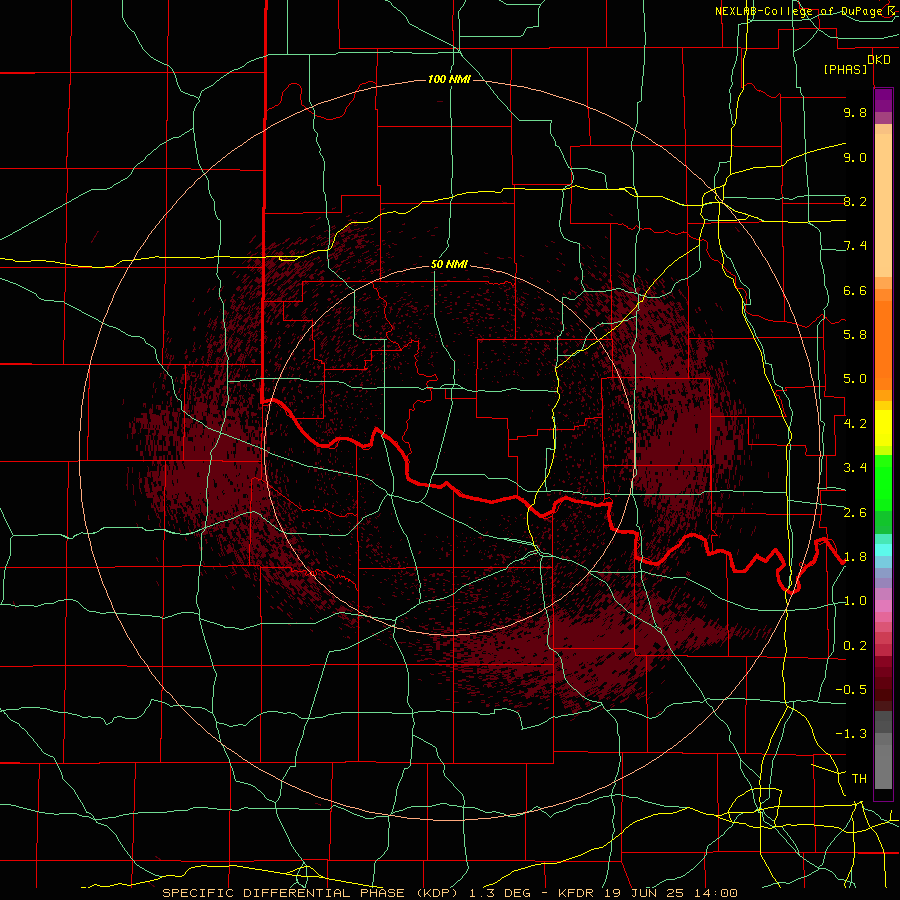900x900 pixels.
Task: Pick the cyan band of the color bar
Action: tap(883, 550)
